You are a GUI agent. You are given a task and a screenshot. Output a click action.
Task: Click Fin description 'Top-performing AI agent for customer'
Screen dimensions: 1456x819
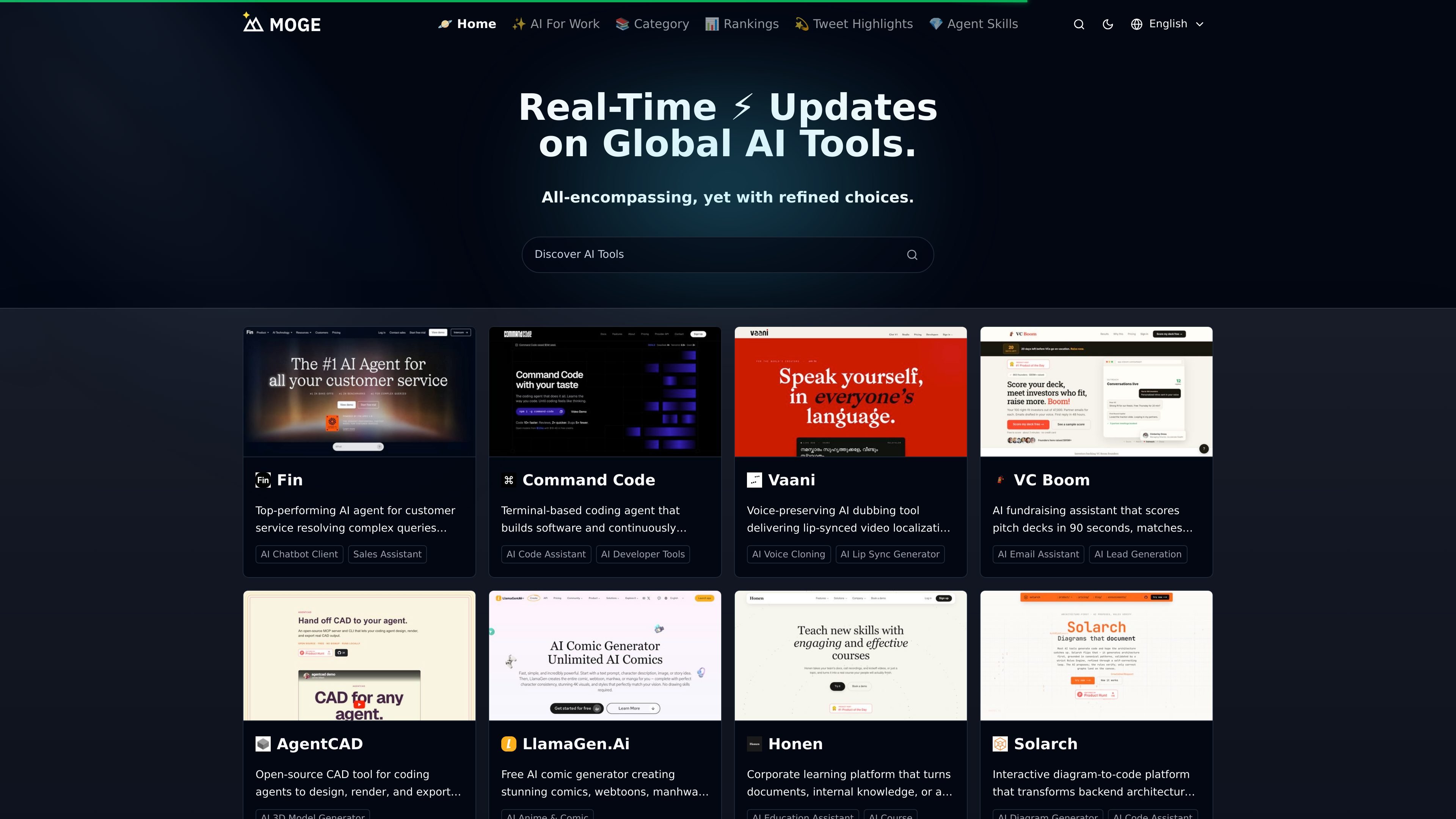click(x=355, y=511)
